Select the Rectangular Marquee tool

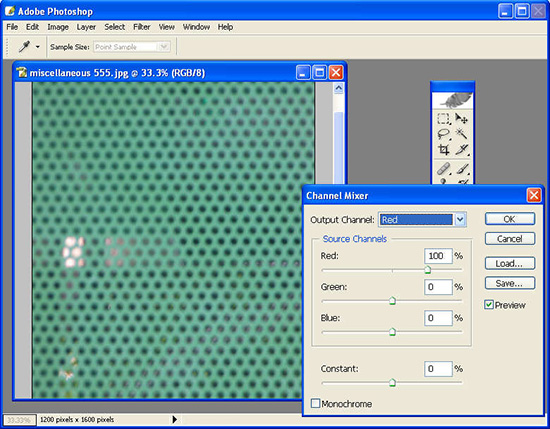coord(443,119)
